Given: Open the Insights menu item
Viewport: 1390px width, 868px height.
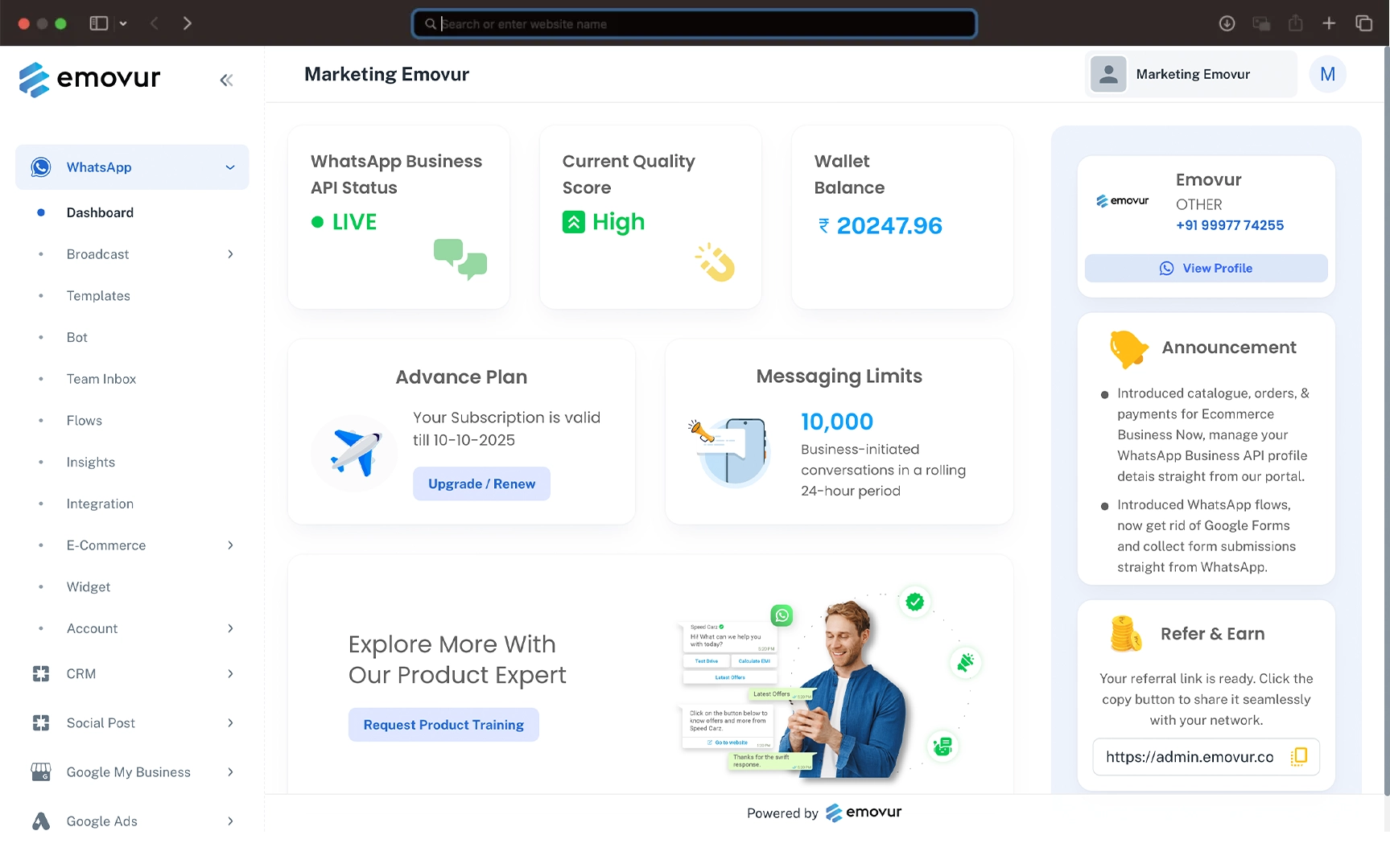Looking at the screenshot, I should [x=91, y=462].
